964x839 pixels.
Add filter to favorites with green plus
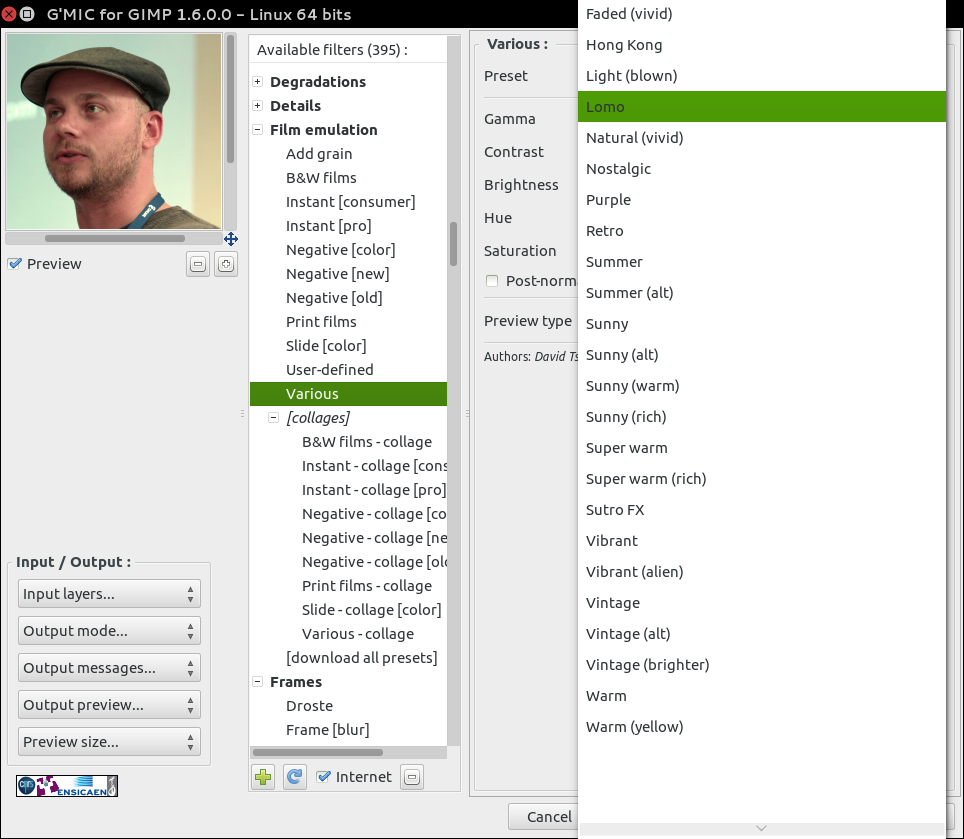click(x=263, y=777)
